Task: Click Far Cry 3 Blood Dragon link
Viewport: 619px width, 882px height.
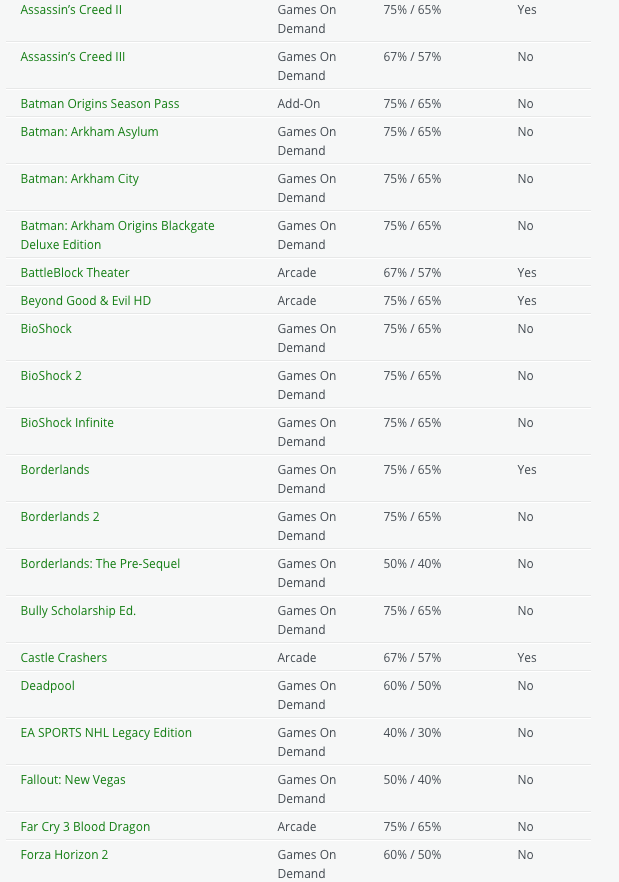Action: coord(85,827)
